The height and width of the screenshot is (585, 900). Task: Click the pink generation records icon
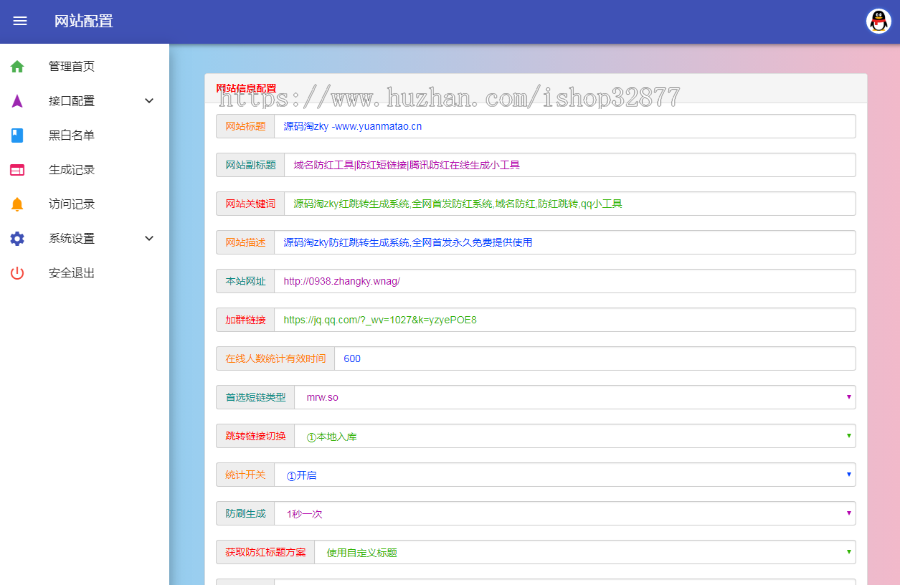point(17,170)
